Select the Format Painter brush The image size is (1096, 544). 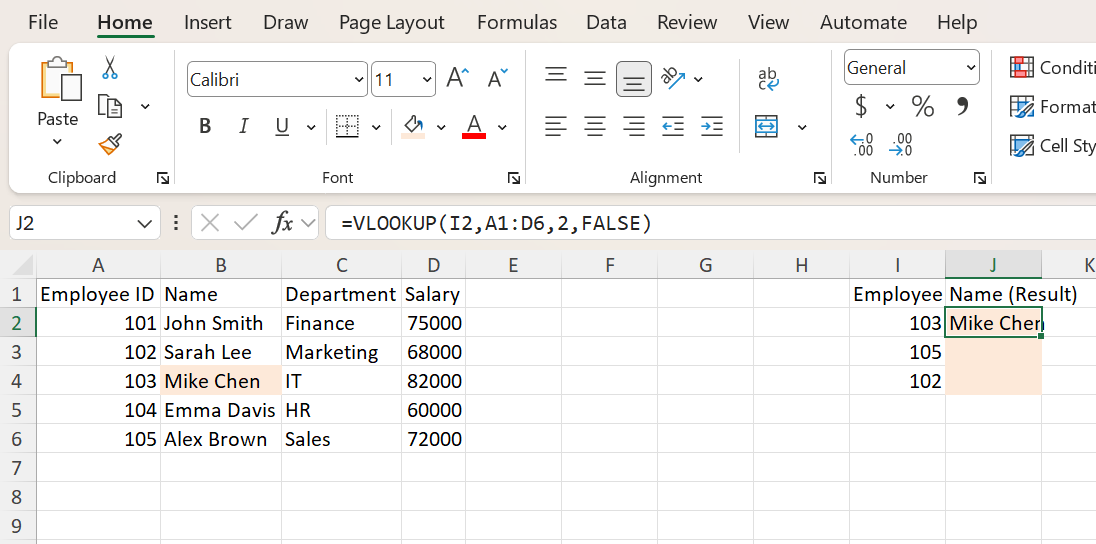110,145
